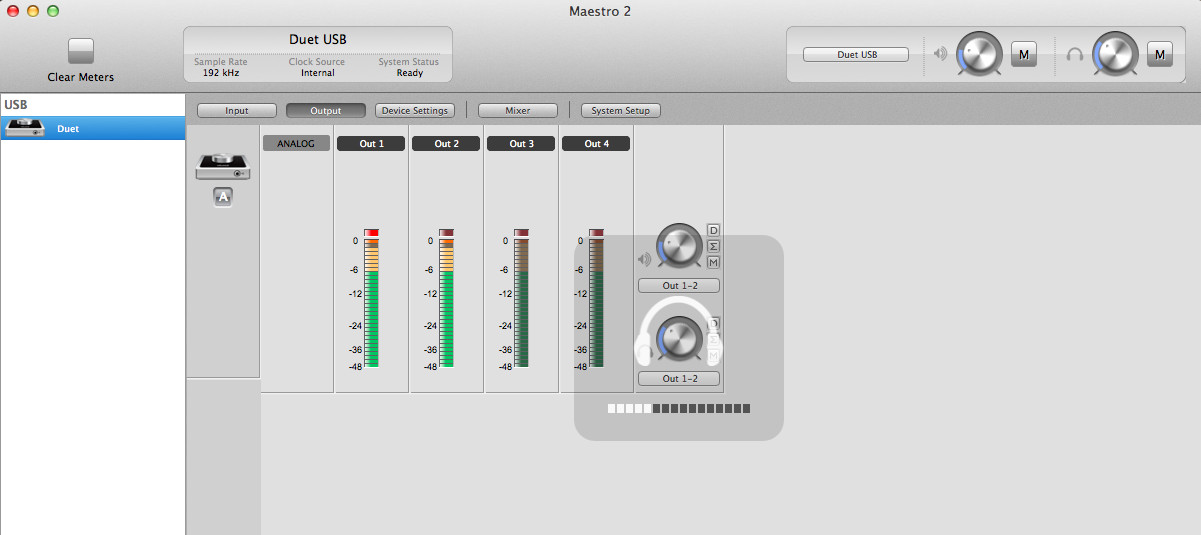Screen dimensions: 1201x535
Task: Reset the clip indicator on Out 2 meter
Action: coord(447,232)
